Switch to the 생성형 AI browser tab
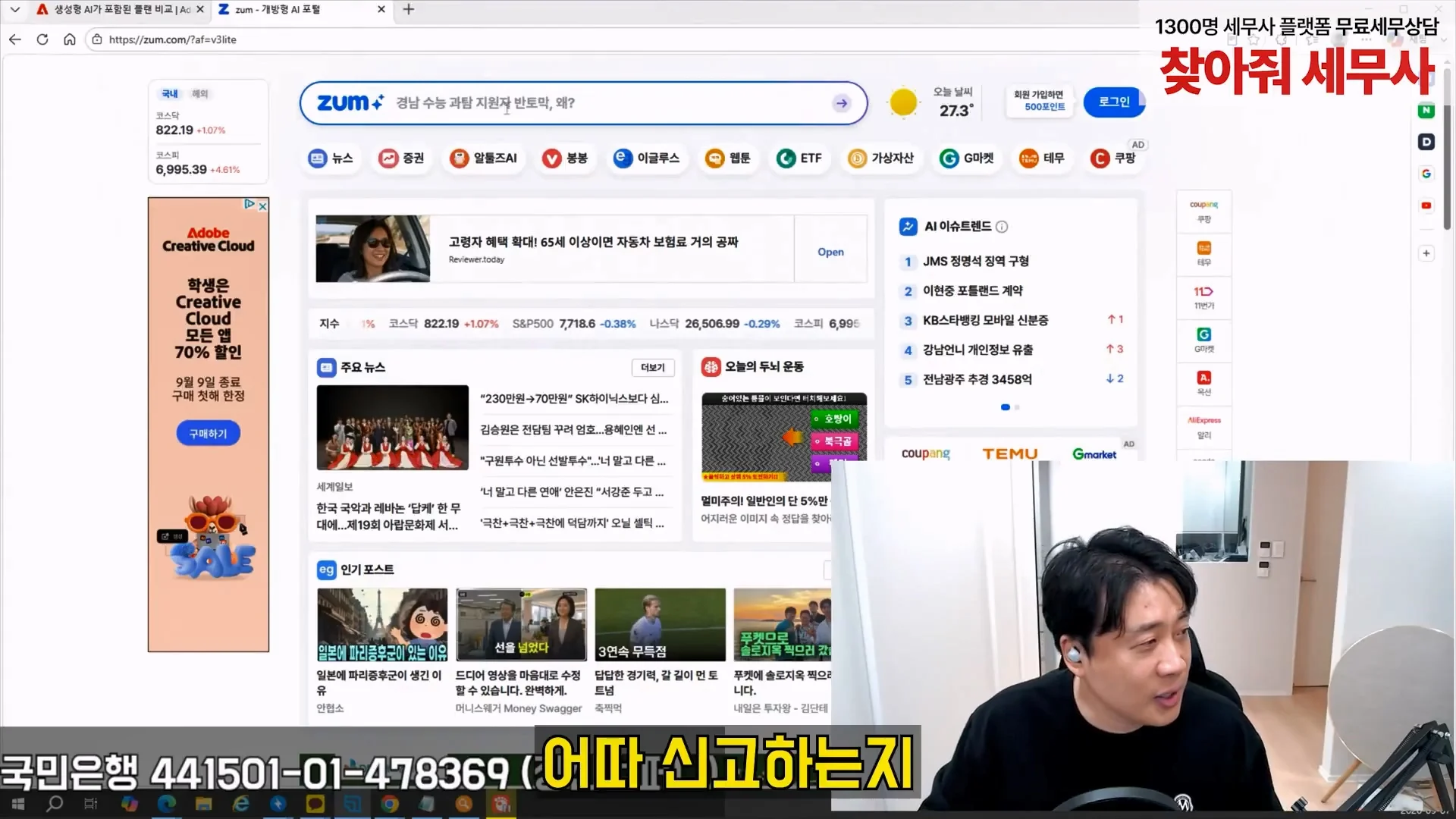The height and width of the screenshot is (819, 1456). point(114,10)
